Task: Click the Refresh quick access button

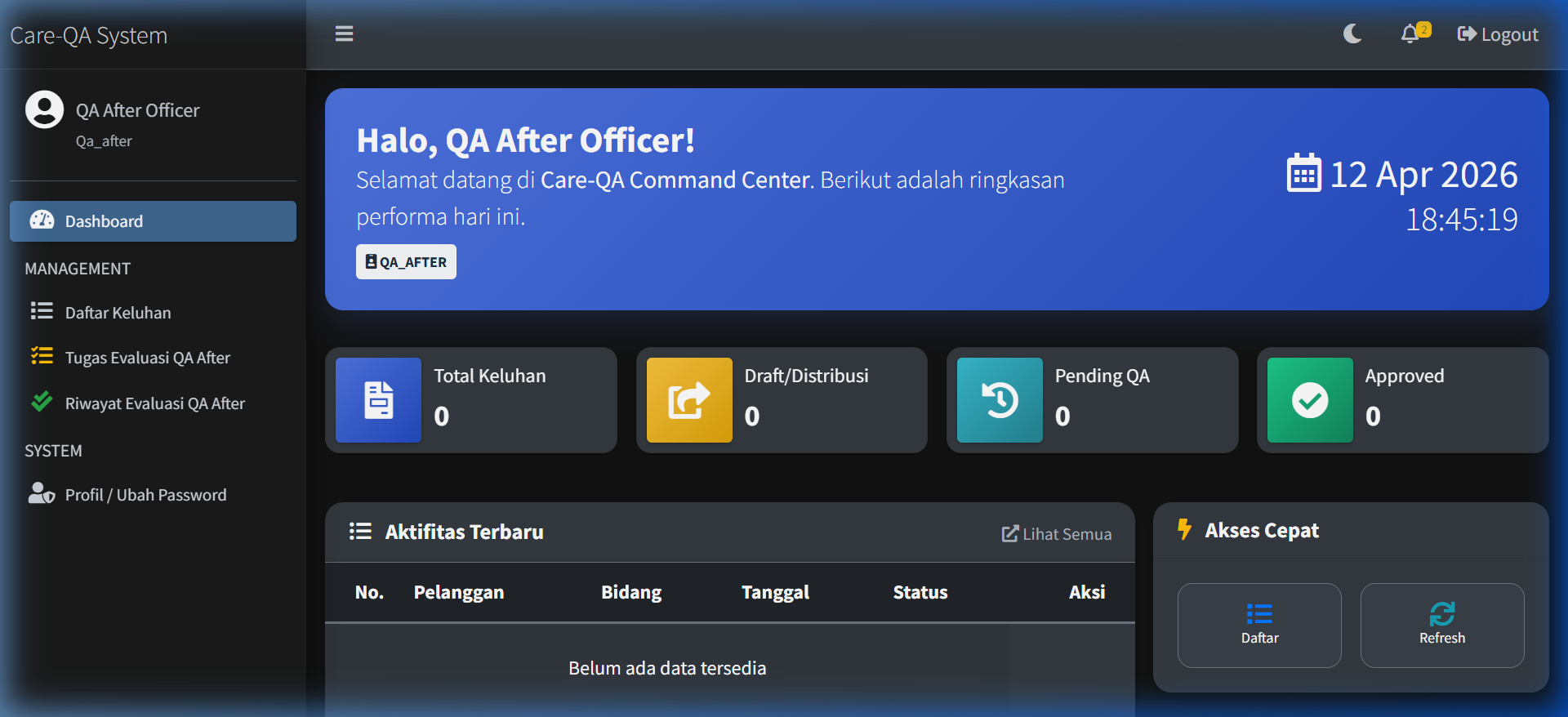Action: click(x=1442, y=626)
